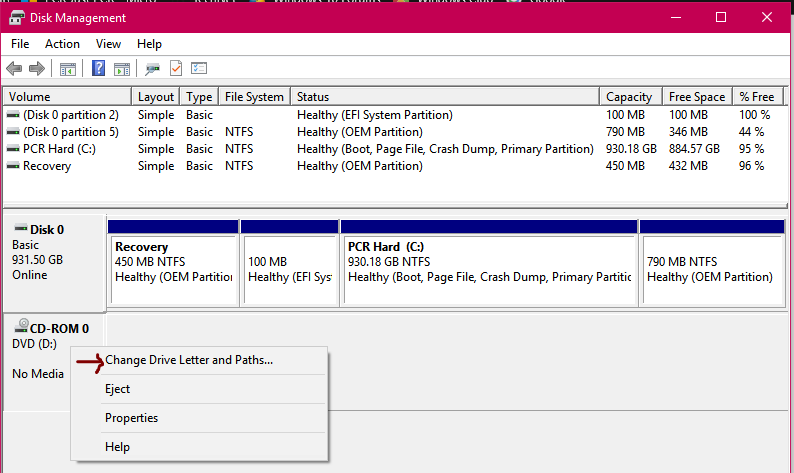Click the Back arrow toolbar icon
This screenshot has width=794, height=473.
(x=14, y=68)
